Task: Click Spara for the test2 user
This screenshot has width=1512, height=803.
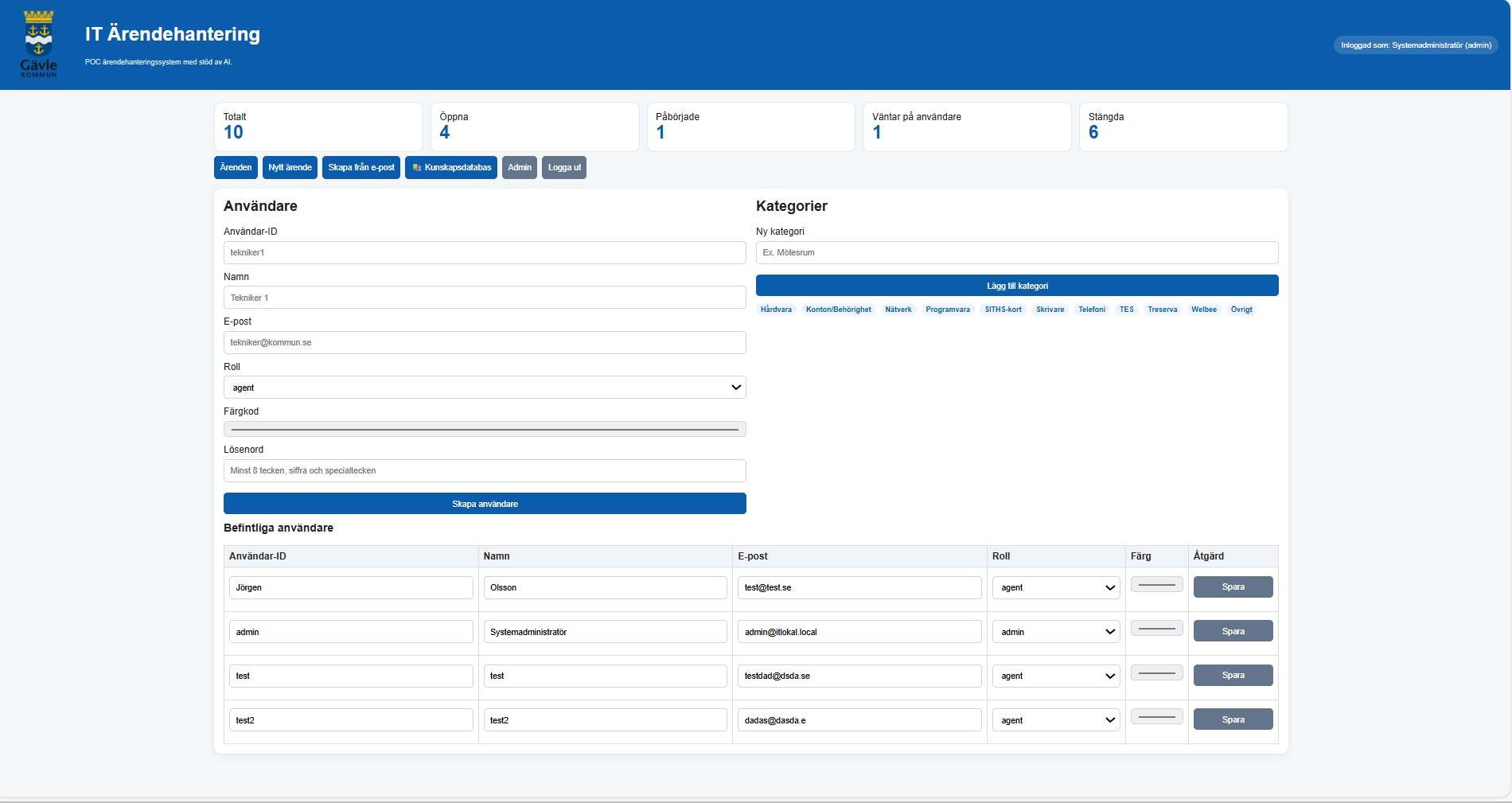Action: click(1233, 719)
